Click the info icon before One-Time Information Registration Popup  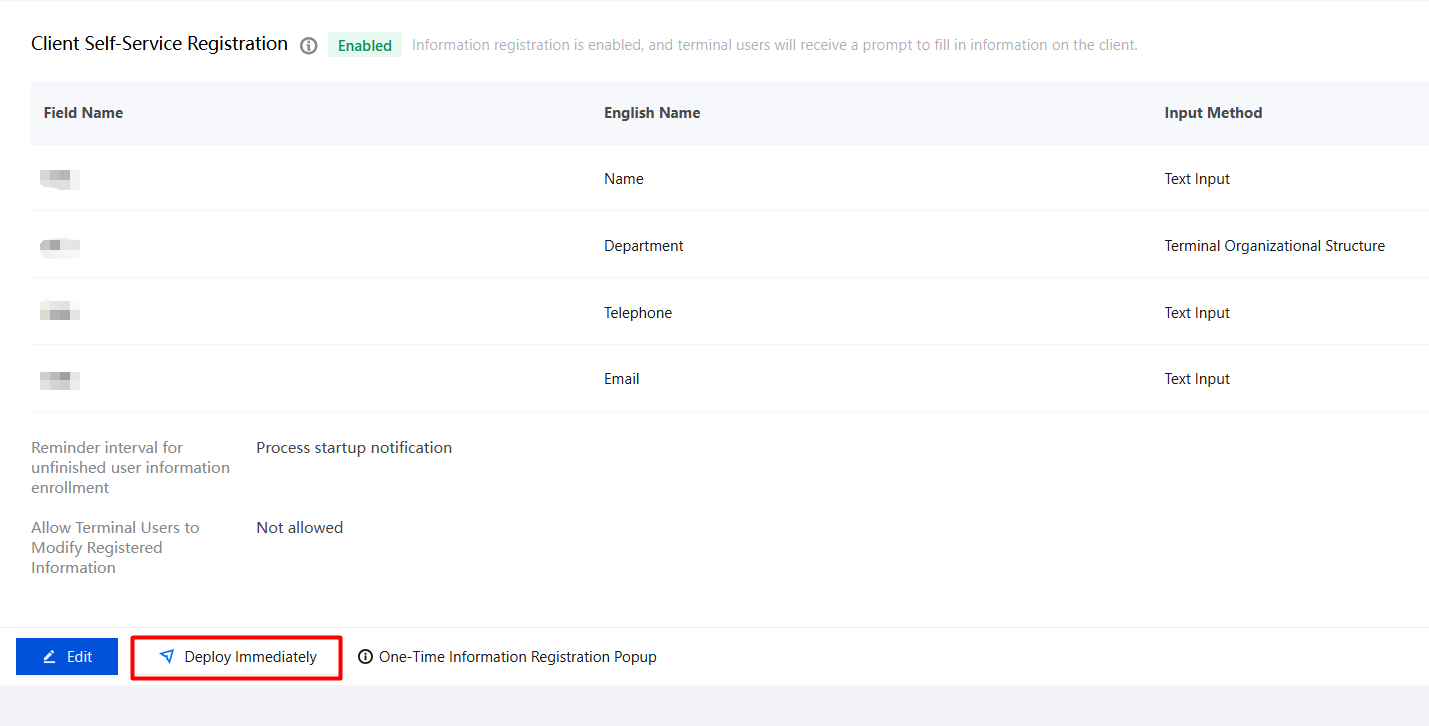[x=365, y=657]
